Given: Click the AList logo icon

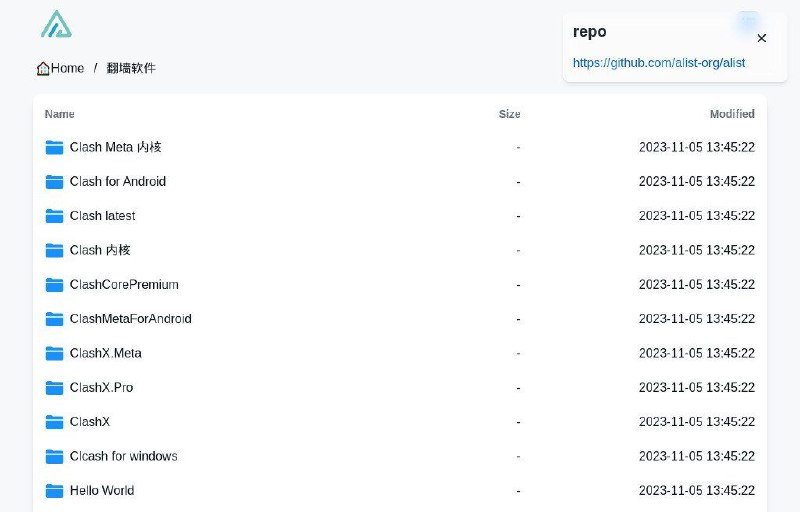Looking at the screenshot, I should (x=56, y=24).
